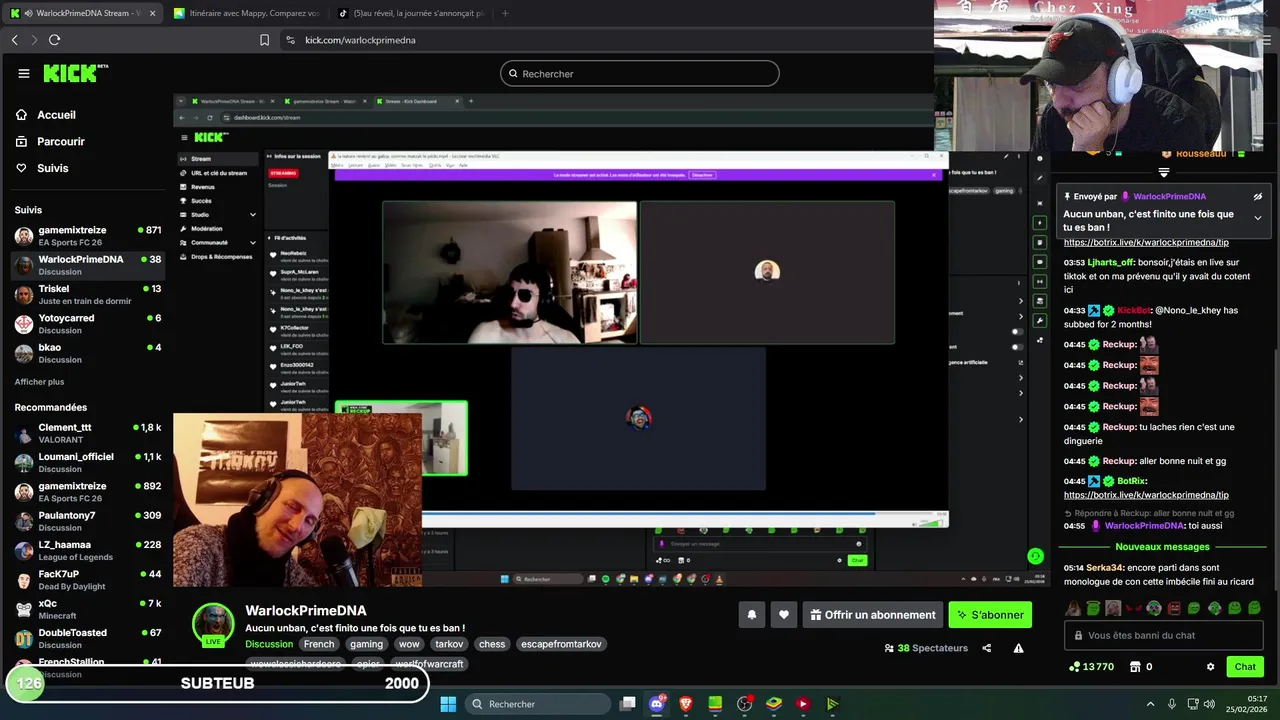This screenshot has height=720, width=1280.
Task: Reload the kick.com page
Action: (54, 40)
